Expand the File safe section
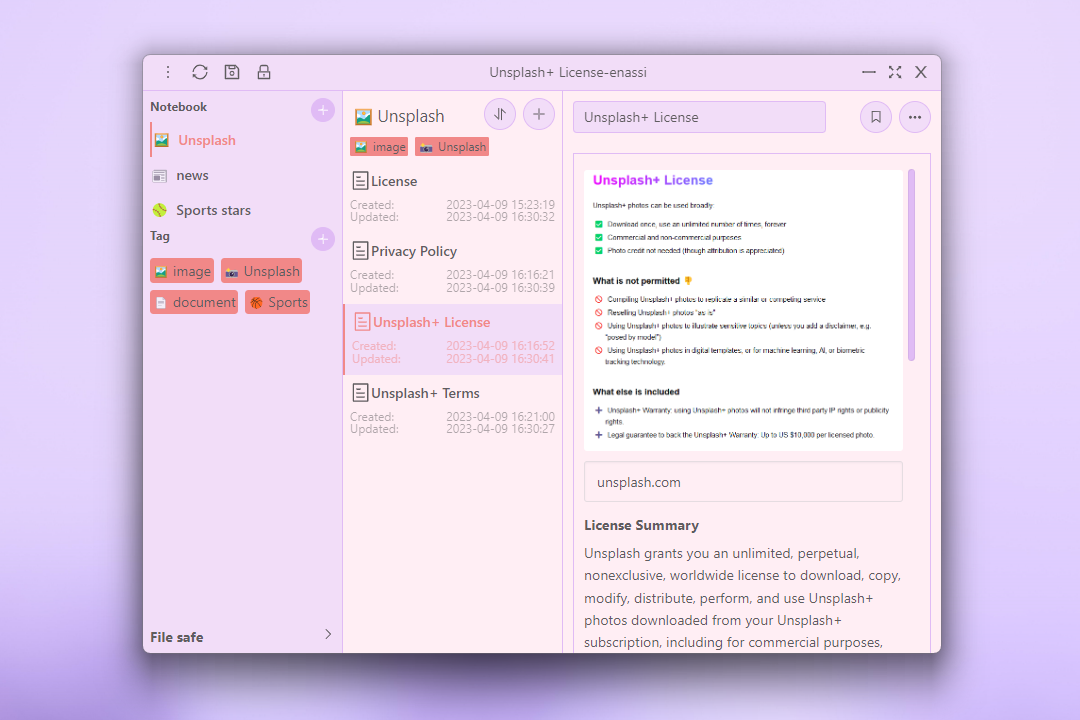 [328, 634]
